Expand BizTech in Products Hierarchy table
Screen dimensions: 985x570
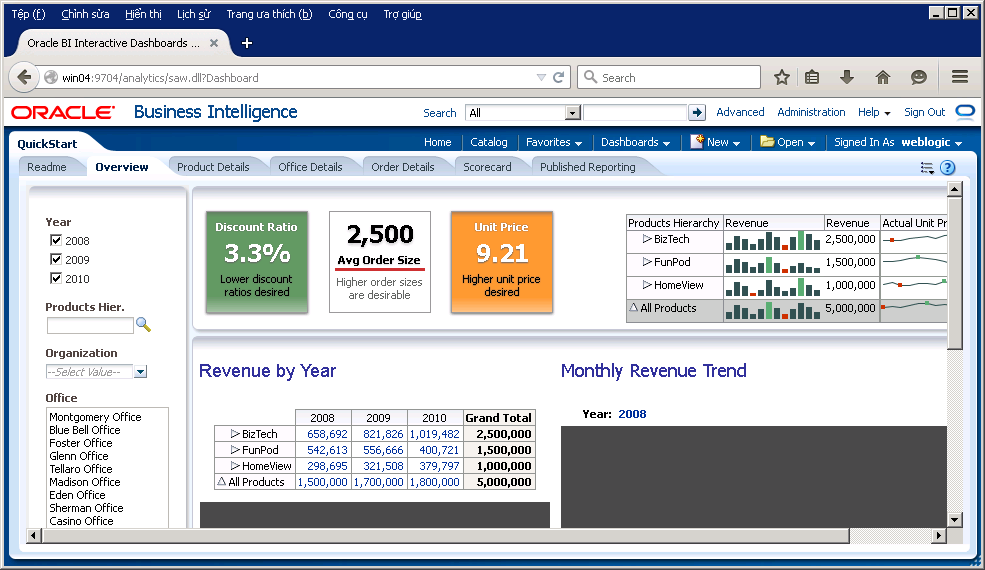(x=647, y=239)
